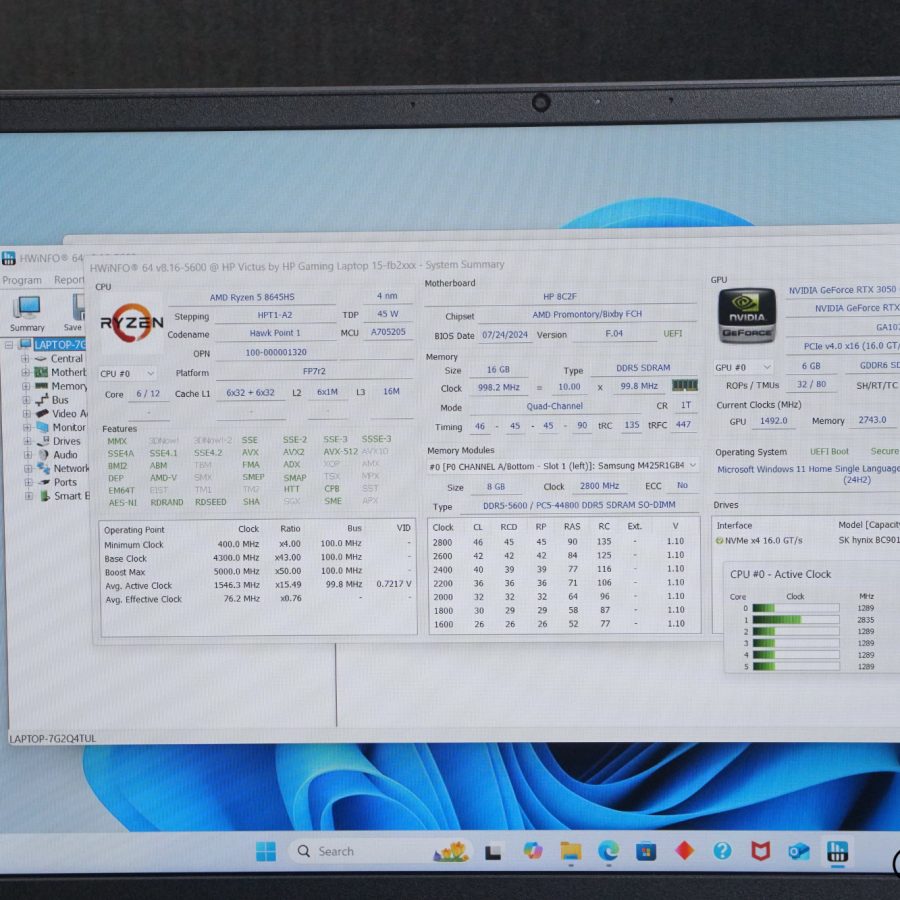Select the Drives icon in the tree
The width and height of the screenshot is (900, 900).
[43, 441]
